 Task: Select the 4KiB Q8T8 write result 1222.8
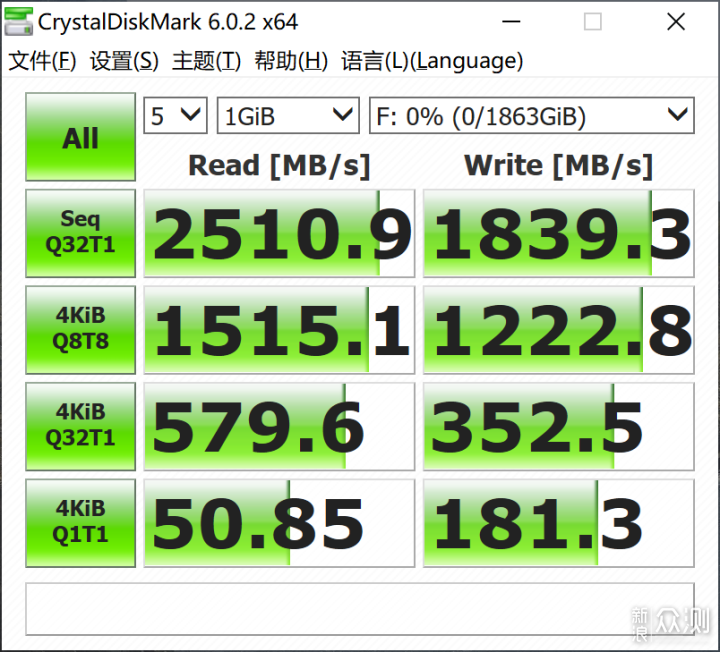[x=558, y=330]
